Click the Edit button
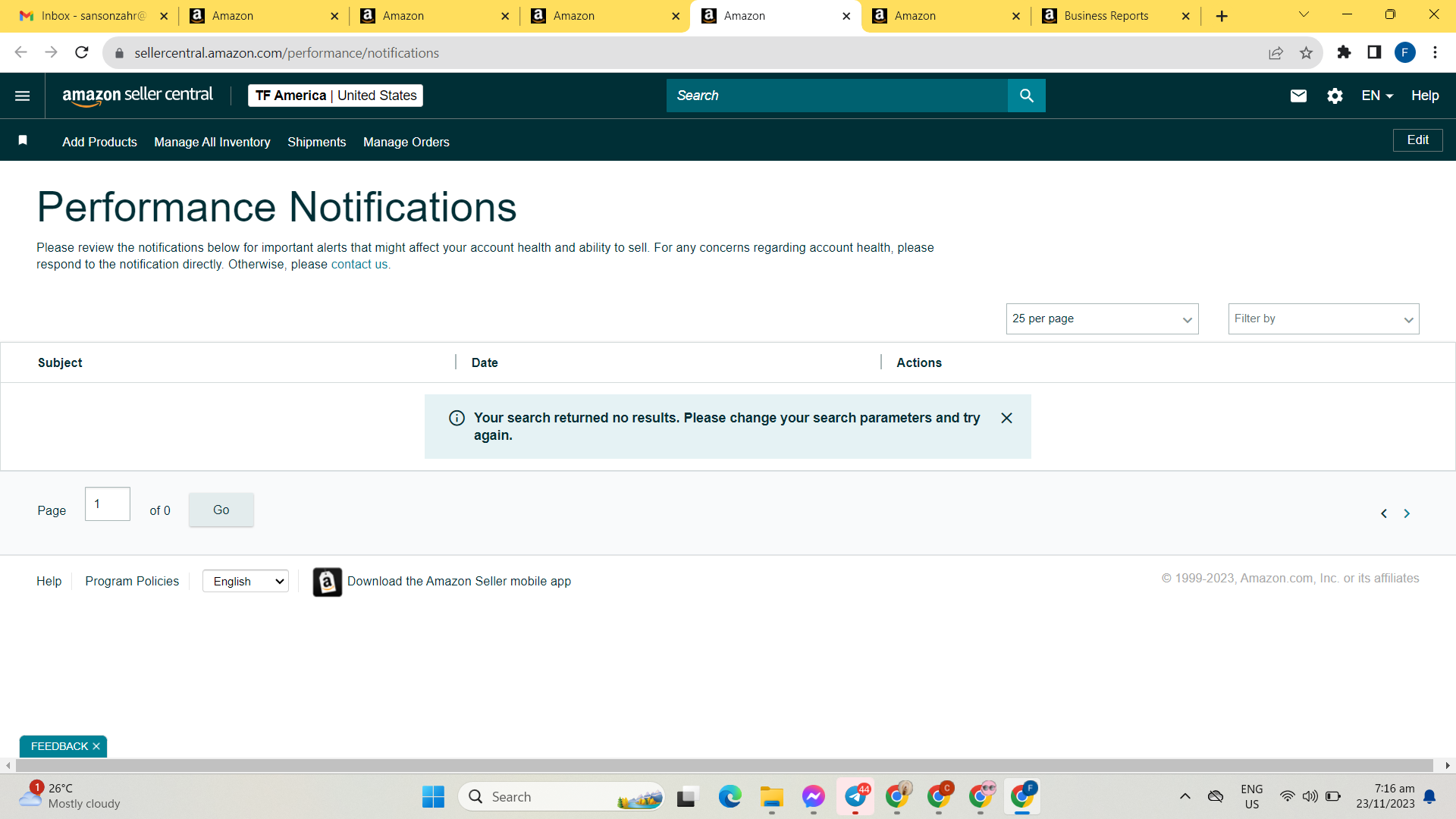The height and width of the screenshot is (819, 1456). (1417, 140)
